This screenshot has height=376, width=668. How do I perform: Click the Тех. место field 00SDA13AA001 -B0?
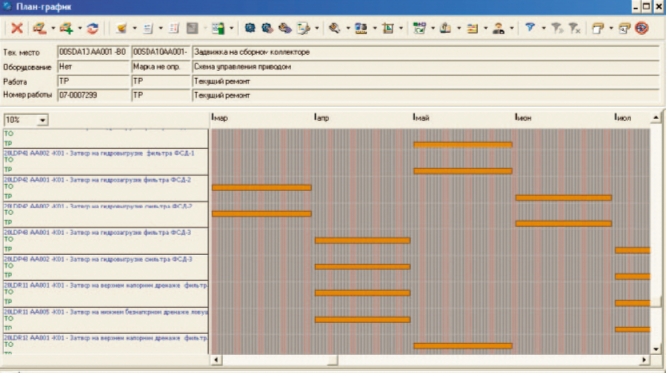[x=93, y=52]
